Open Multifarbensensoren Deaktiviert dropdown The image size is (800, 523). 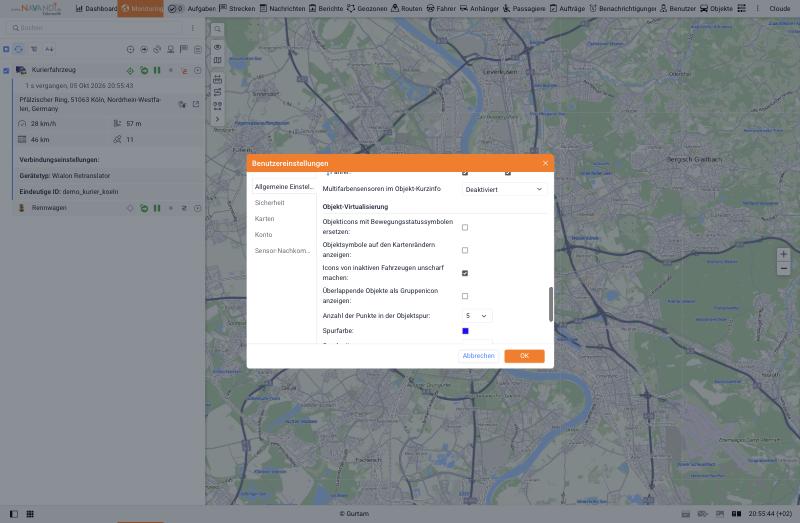click(504, 189)
